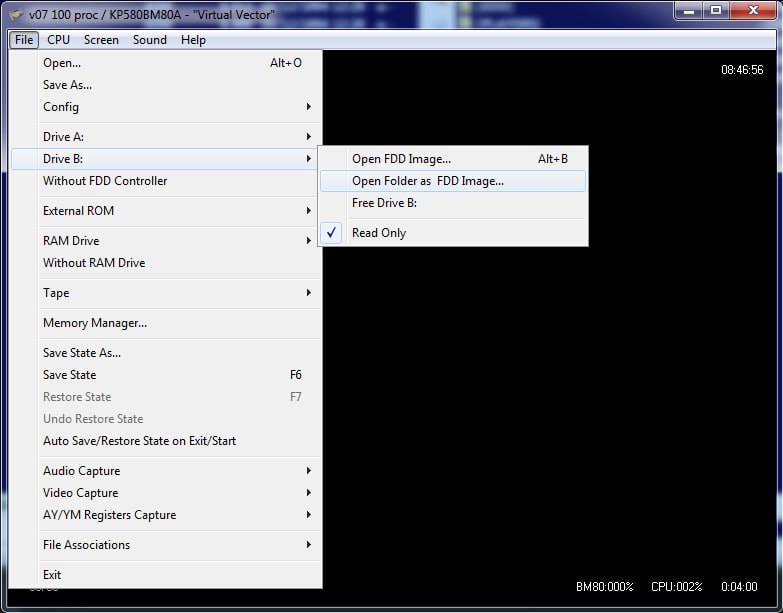
Task: Toggle the Read Only checkmark
Action: [x=378, y=233]
